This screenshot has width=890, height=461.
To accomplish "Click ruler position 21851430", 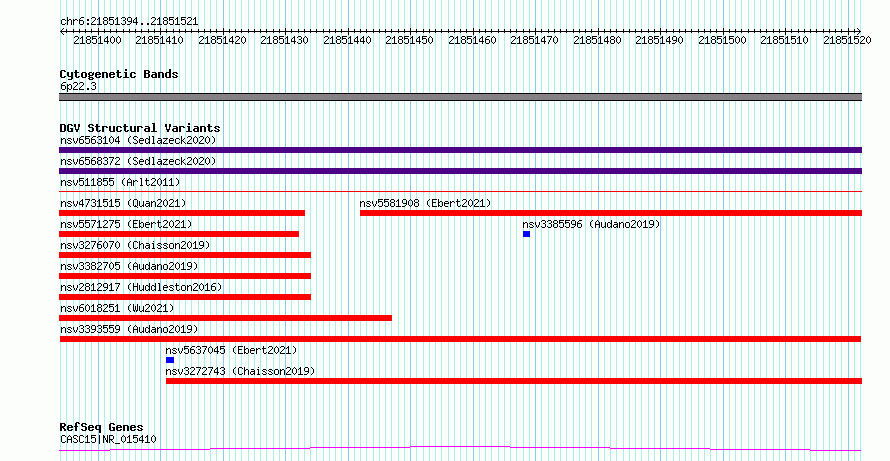I will coord(284,40).
